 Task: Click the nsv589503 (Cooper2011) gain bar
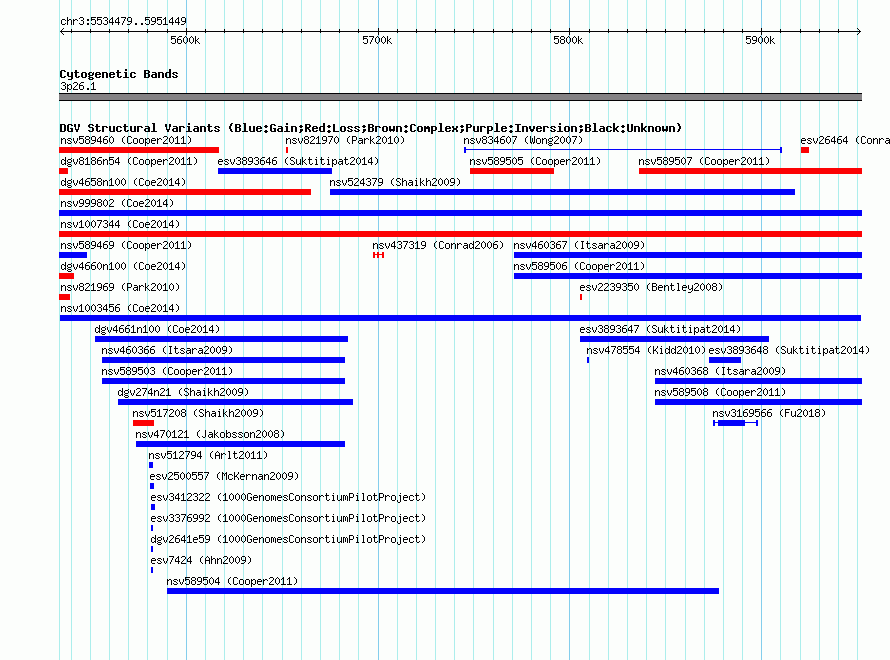pyautogui.click(x=223, y=381)
